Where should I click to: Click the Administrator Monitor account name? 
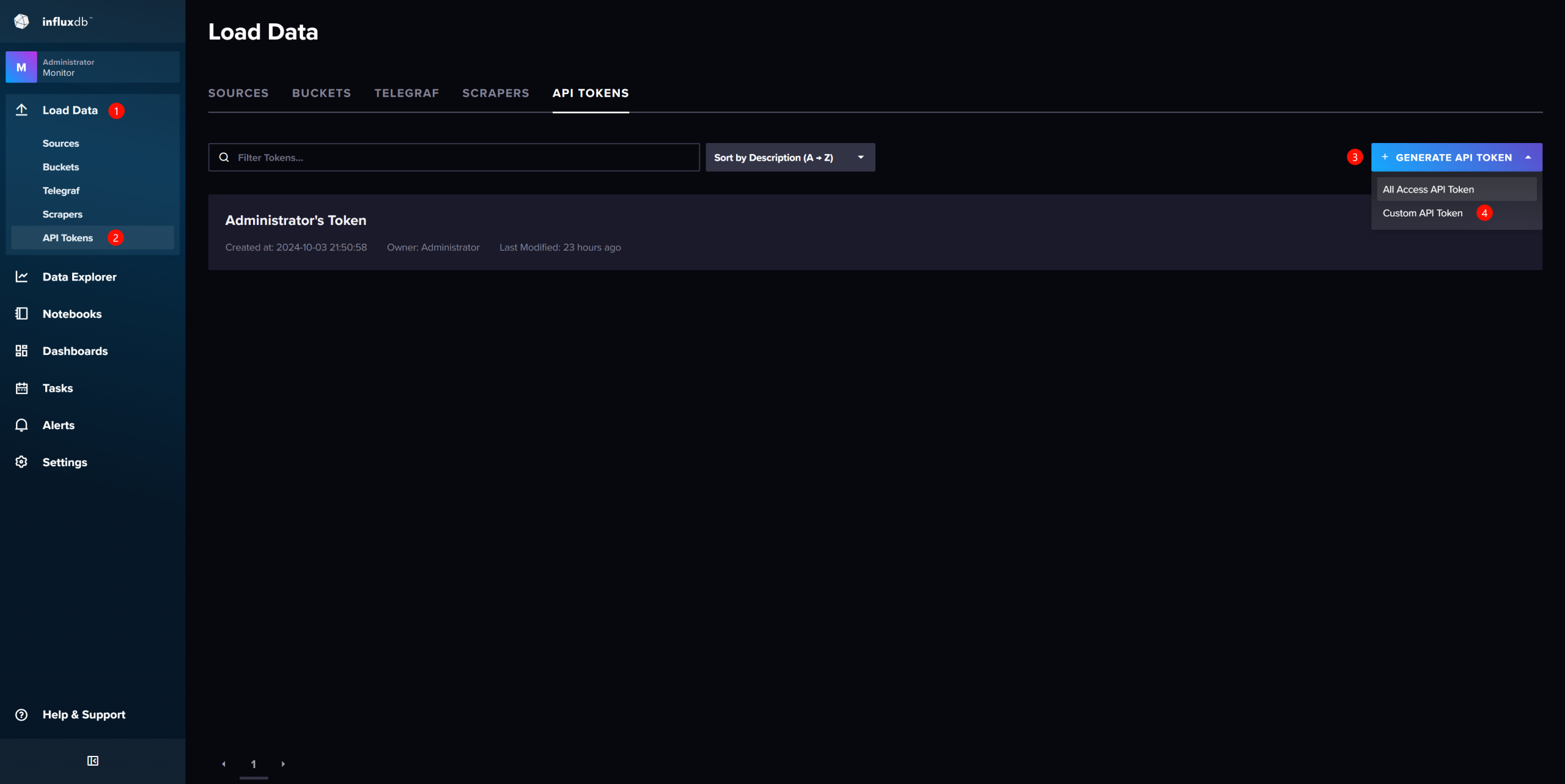[68, 67]
